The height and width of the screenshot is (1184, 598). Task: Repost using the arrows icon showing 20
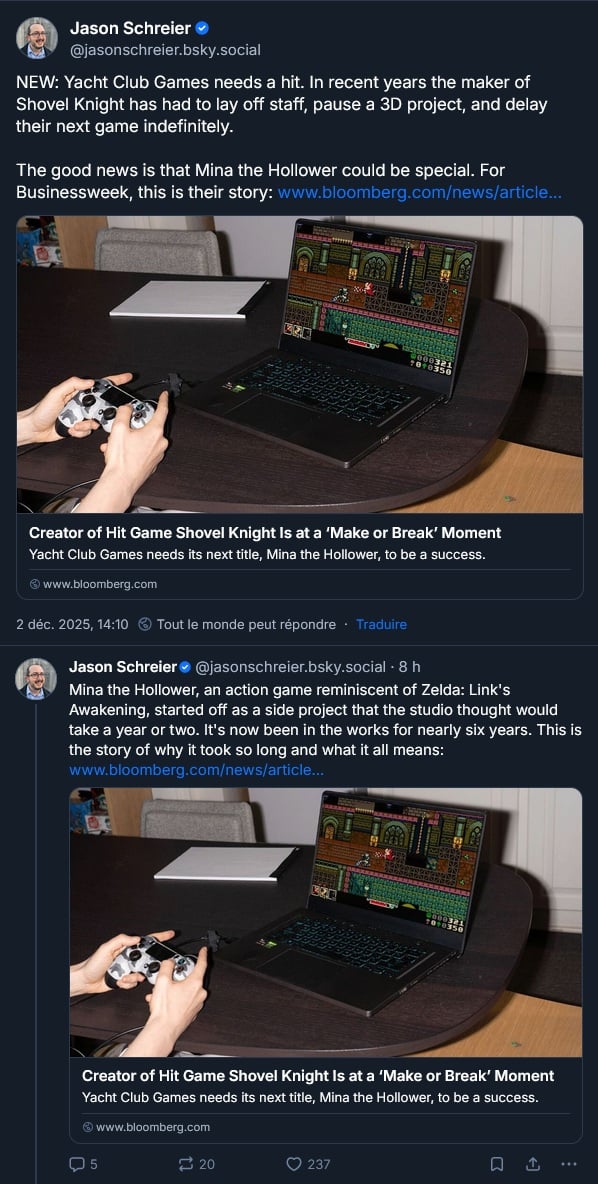(x=186, y=1164)
